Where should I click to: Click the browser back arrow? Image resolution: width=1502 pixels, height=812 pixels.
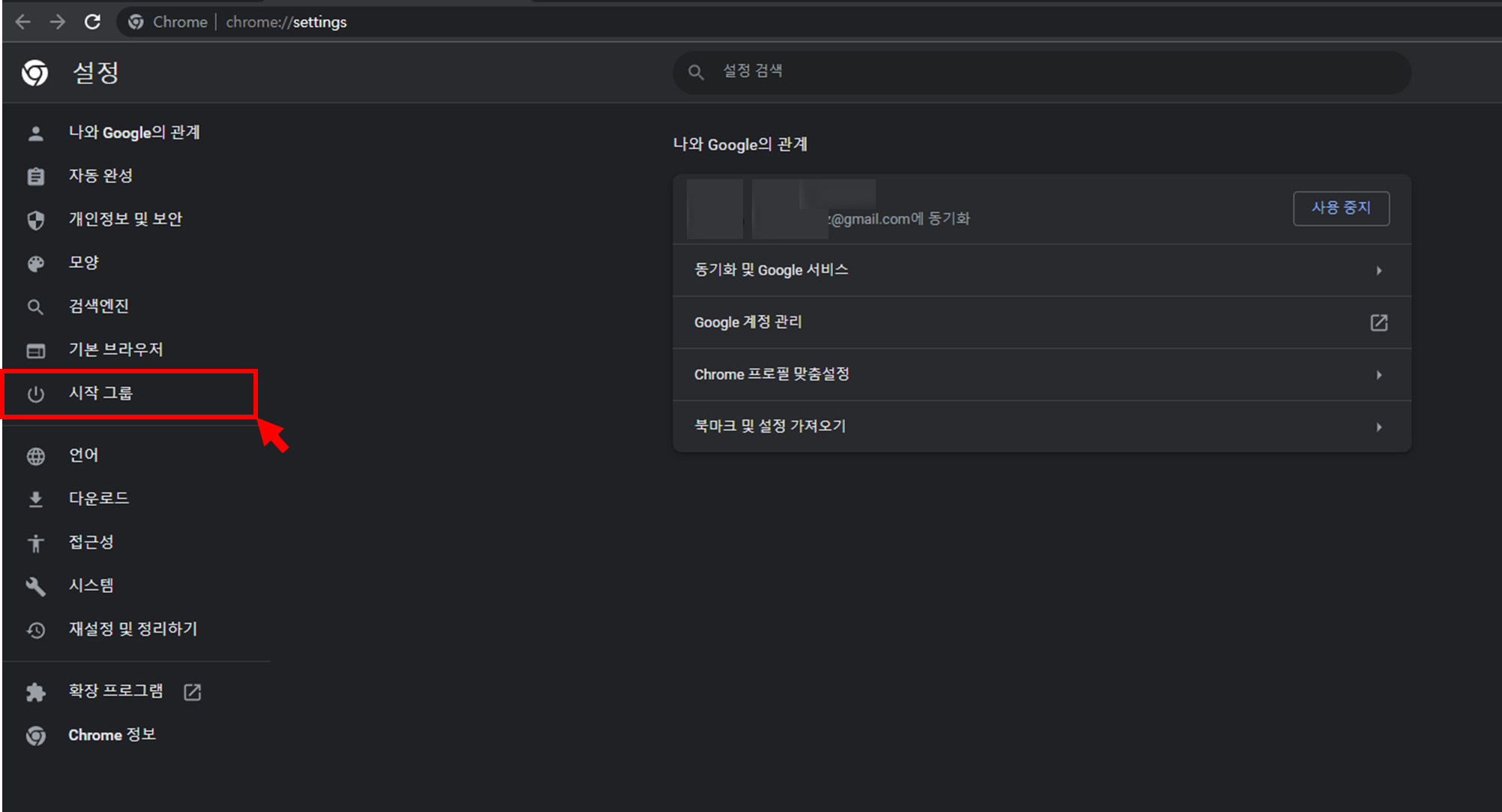pyautogui.click(x=23, y=22)
